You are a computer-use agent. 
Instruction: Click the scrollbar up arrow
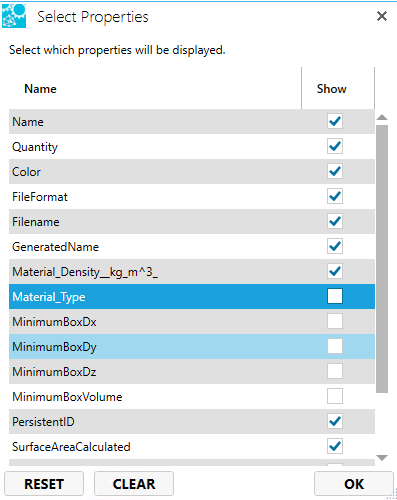tap(382, 117)
